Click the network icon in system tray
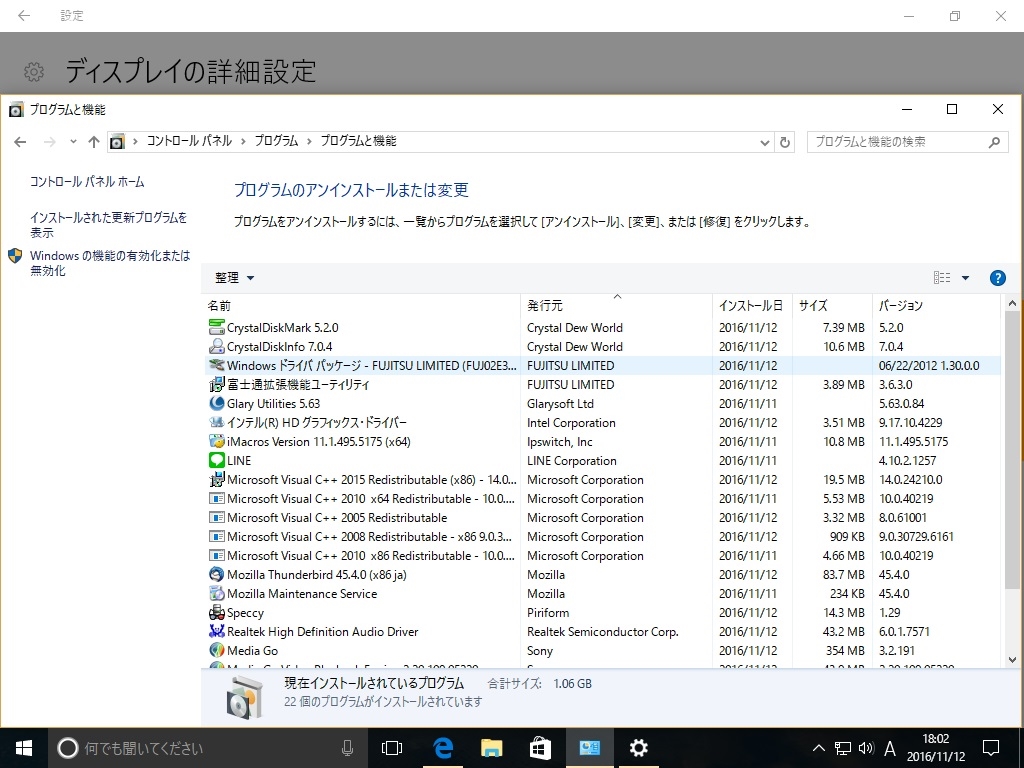This screenshot has width=1024, height=768. [x=843, y=748]
